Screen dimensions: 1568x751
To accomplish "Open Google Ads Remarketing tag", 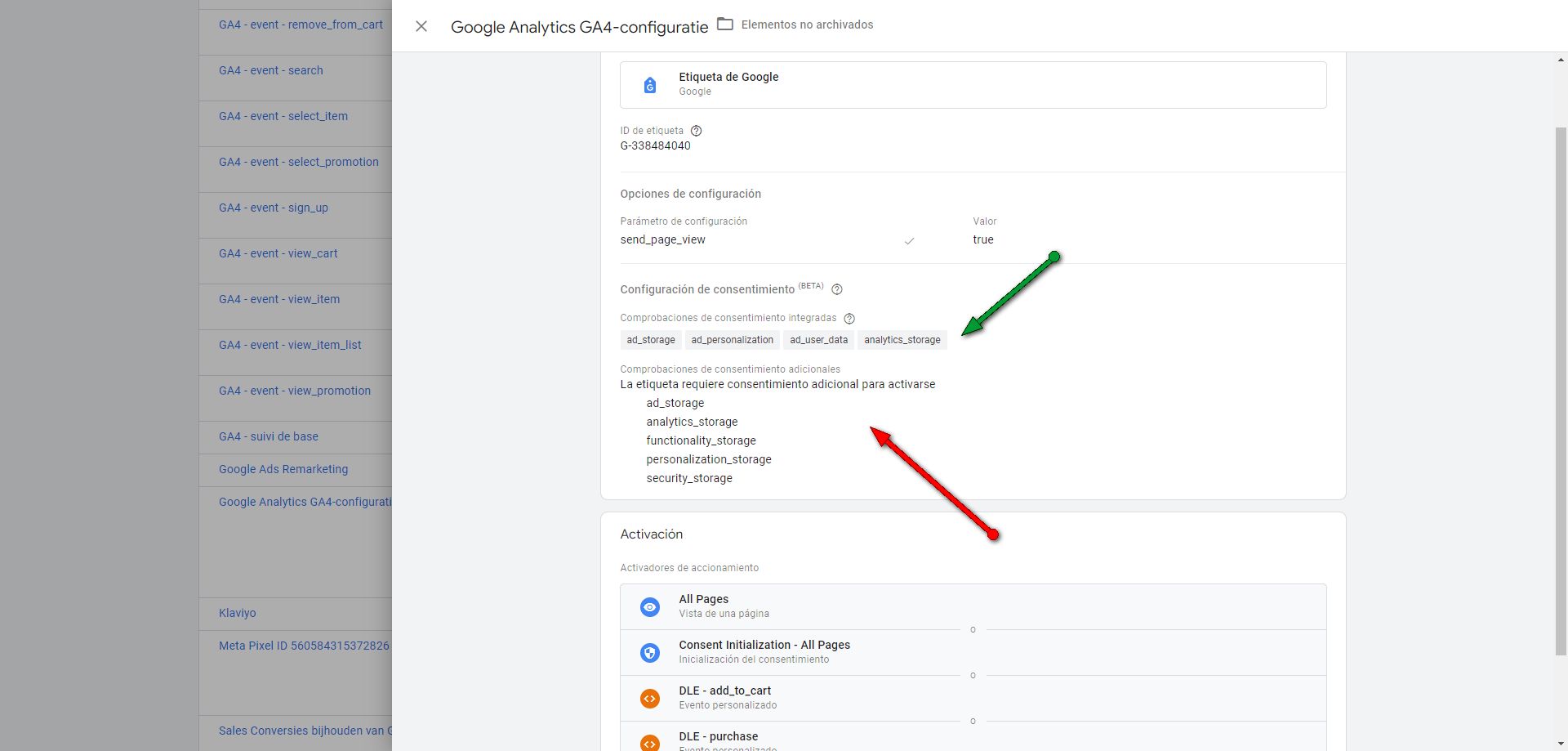I will click(283, 469).
